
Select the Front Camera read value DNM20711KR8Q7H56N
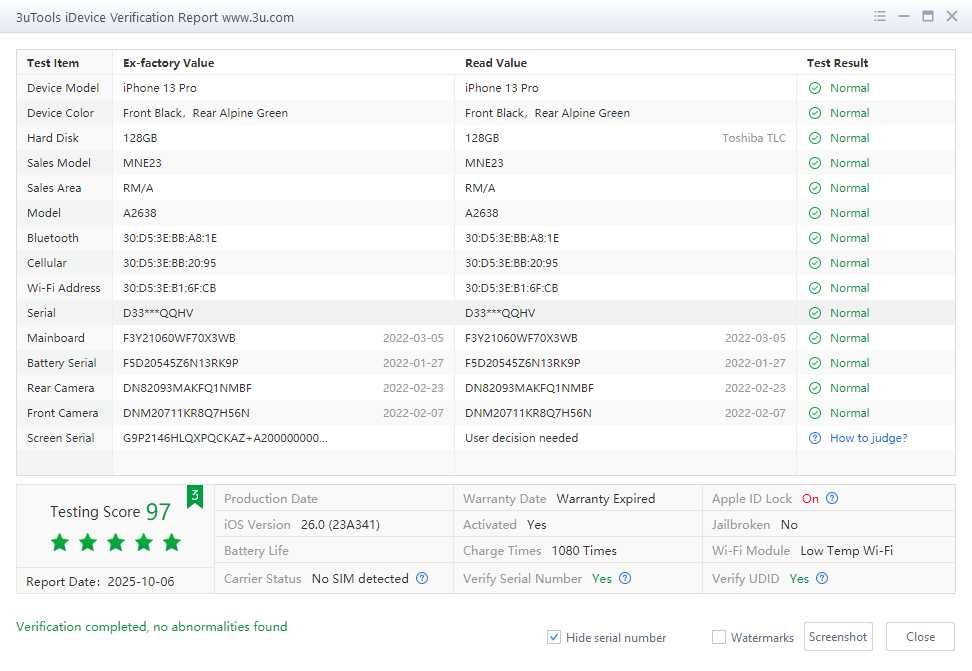point(528,413)
